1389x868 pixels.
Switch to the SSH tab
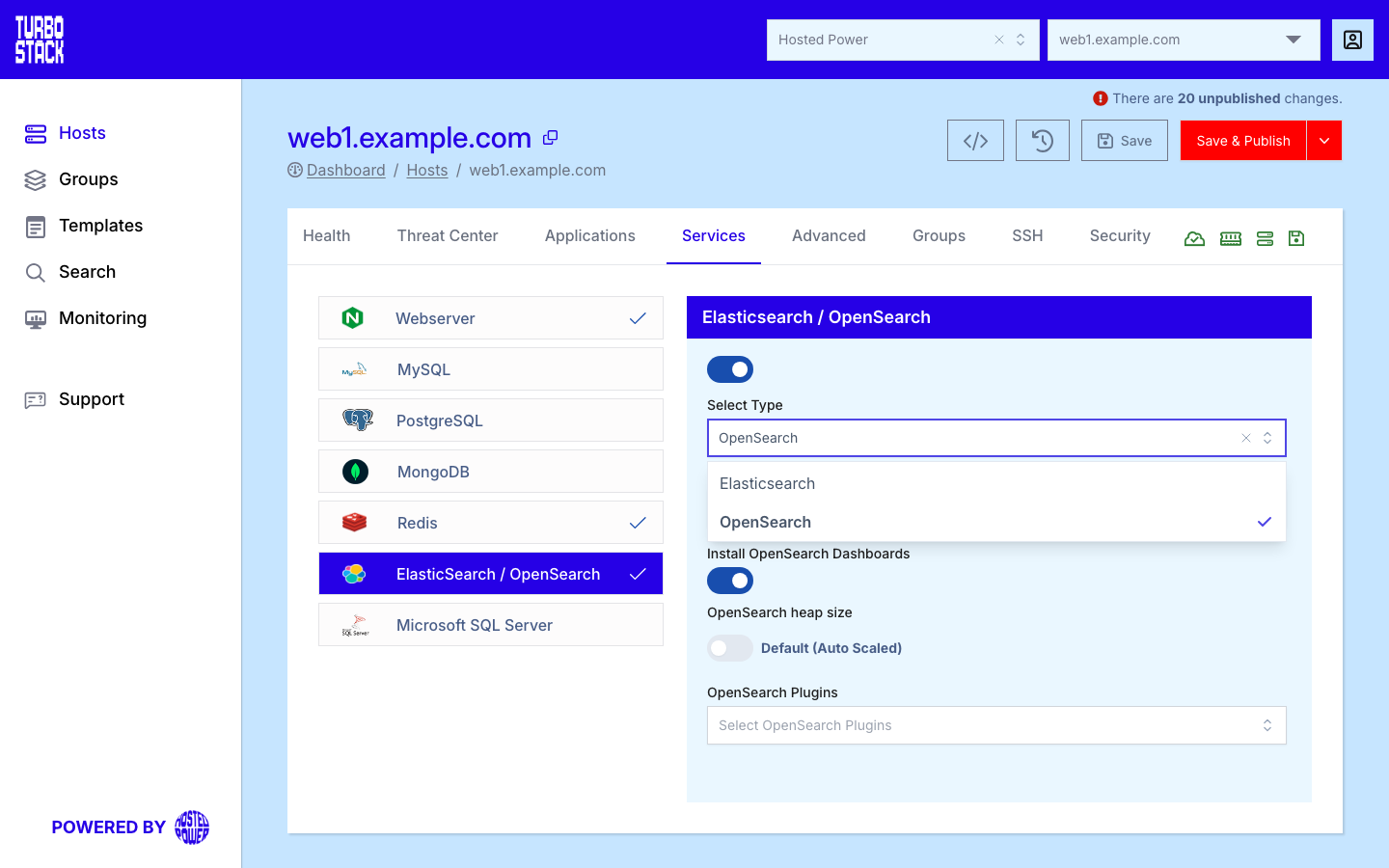[x=1027, y=236]
